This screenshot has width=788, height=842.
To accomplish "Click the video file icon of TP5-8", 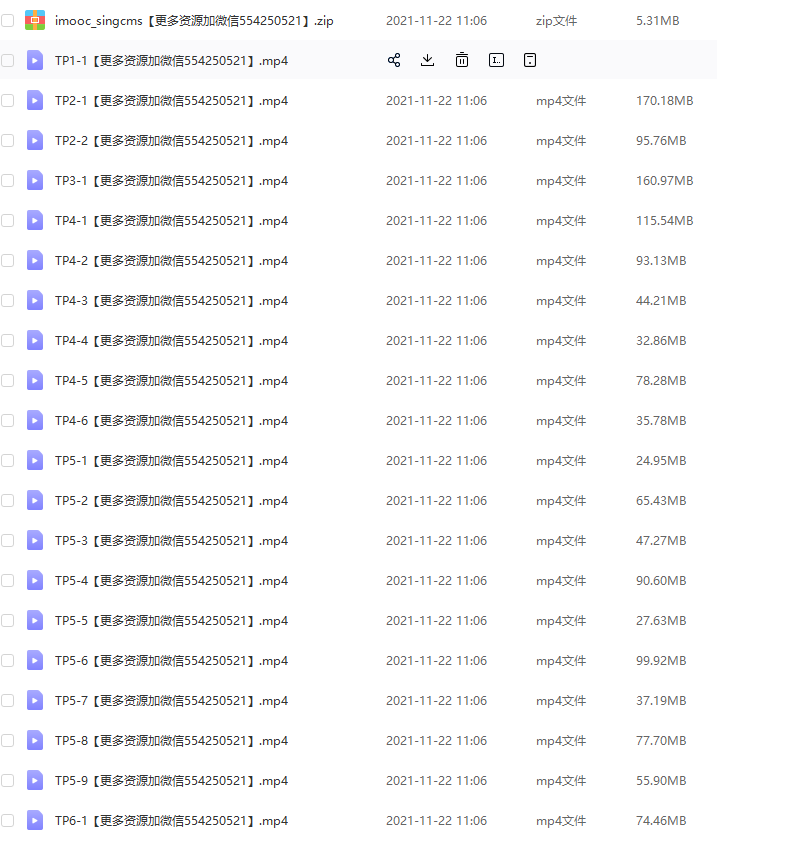I will [35, 741].
